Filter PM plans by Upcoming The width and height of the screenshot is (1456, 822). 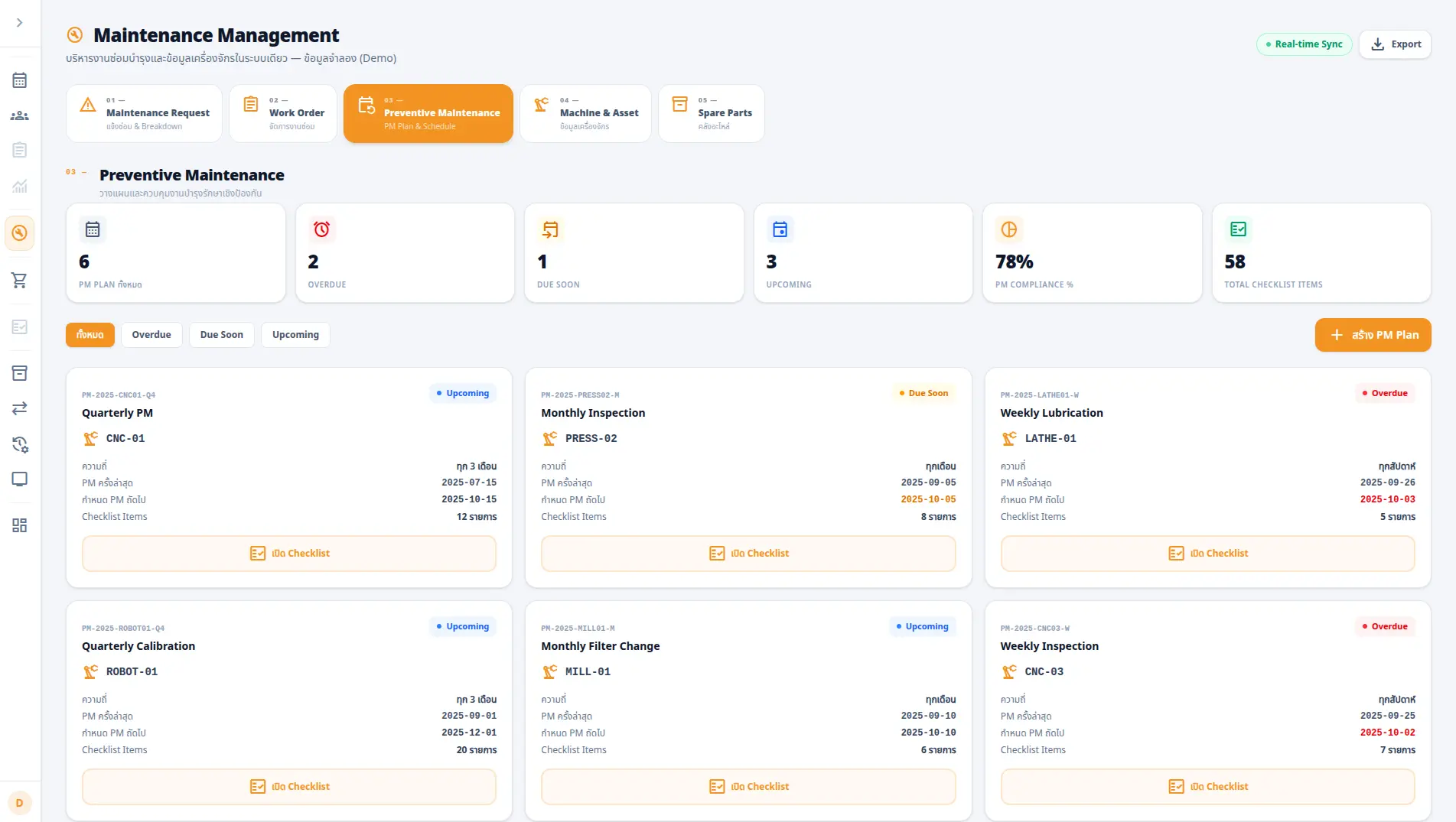coord(295,335)
